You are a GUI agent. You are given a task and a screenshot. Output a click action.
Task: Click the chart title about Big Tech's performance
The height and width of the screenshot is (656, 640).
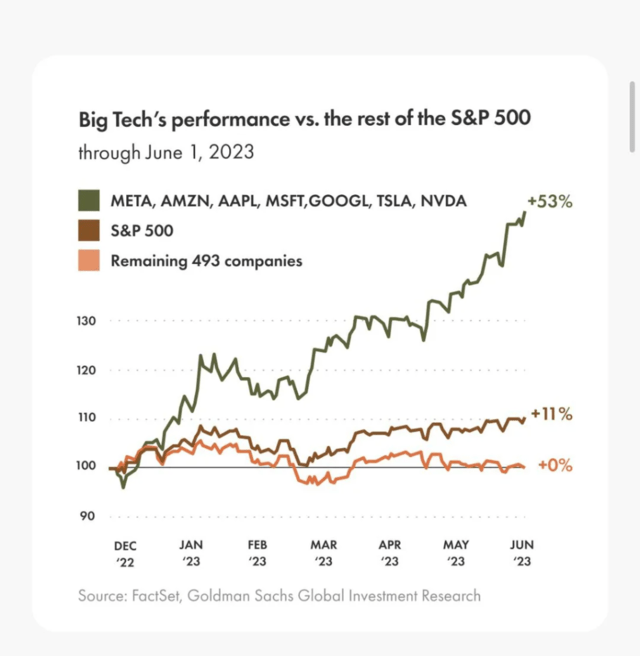(x=305, y=119)
